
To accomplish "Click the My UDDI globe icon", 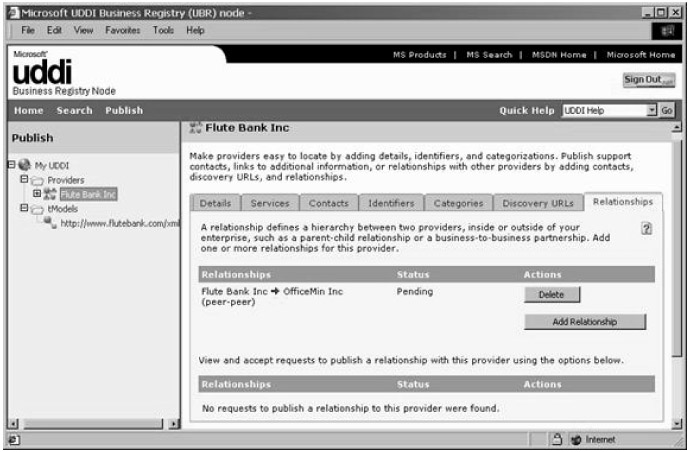I will coord(24,165).
